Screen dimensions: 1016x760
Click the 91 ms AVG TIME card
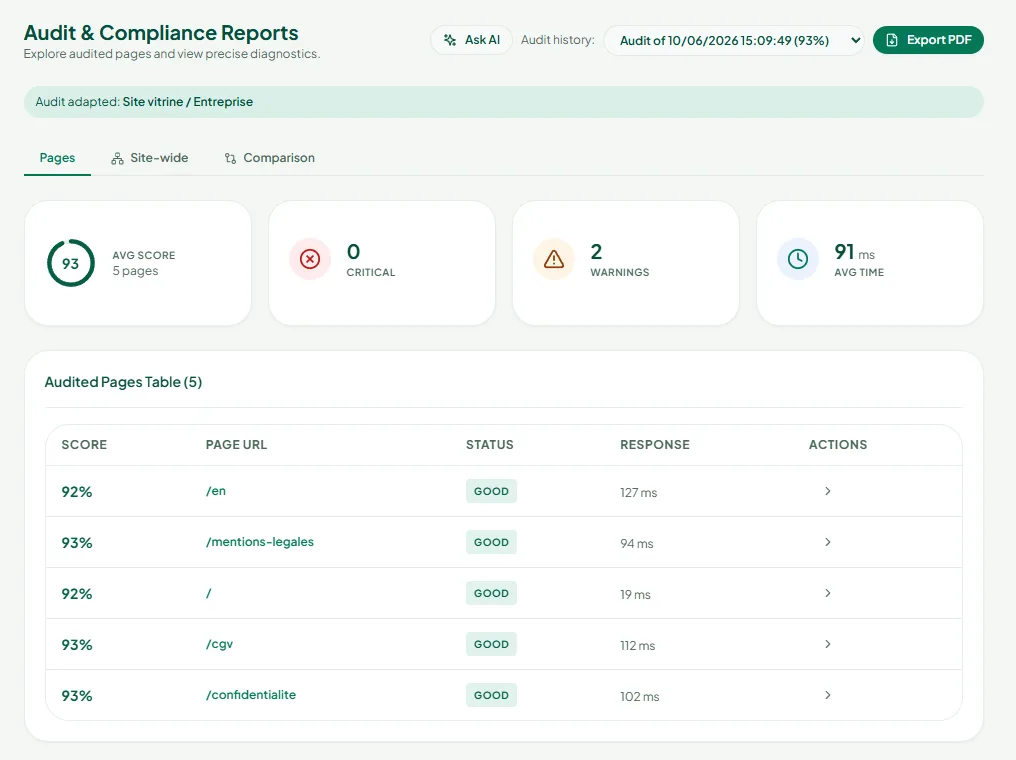click(x=870, y=263)
